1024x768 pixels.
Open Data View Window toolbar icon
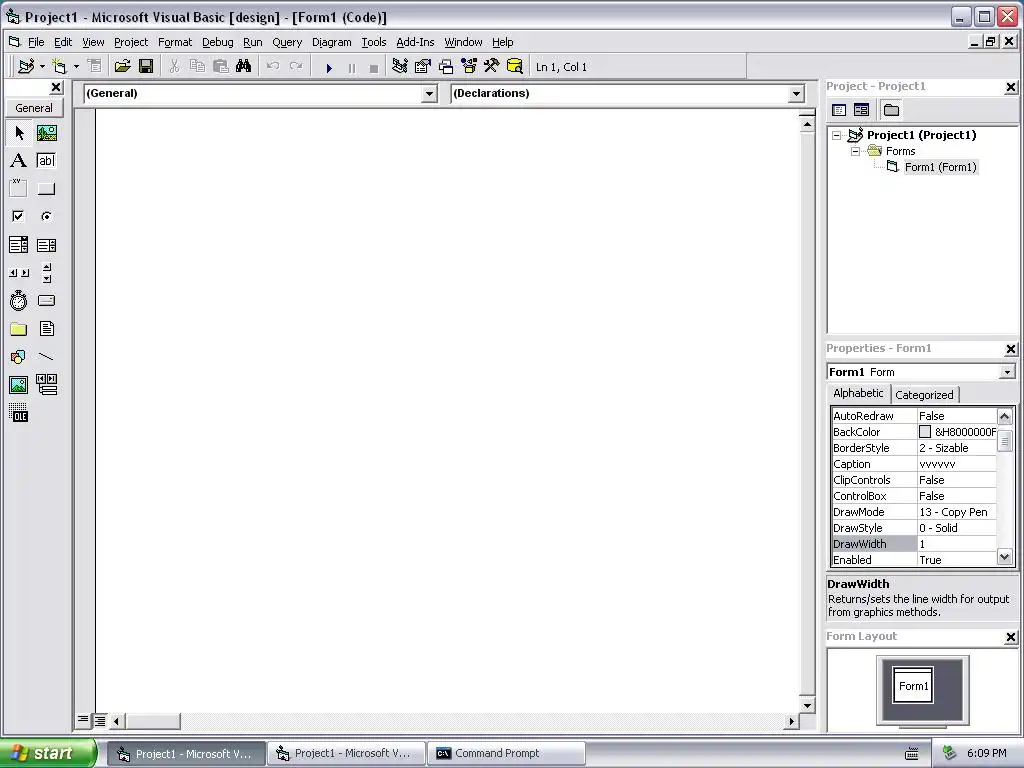[x=515, y=66]
